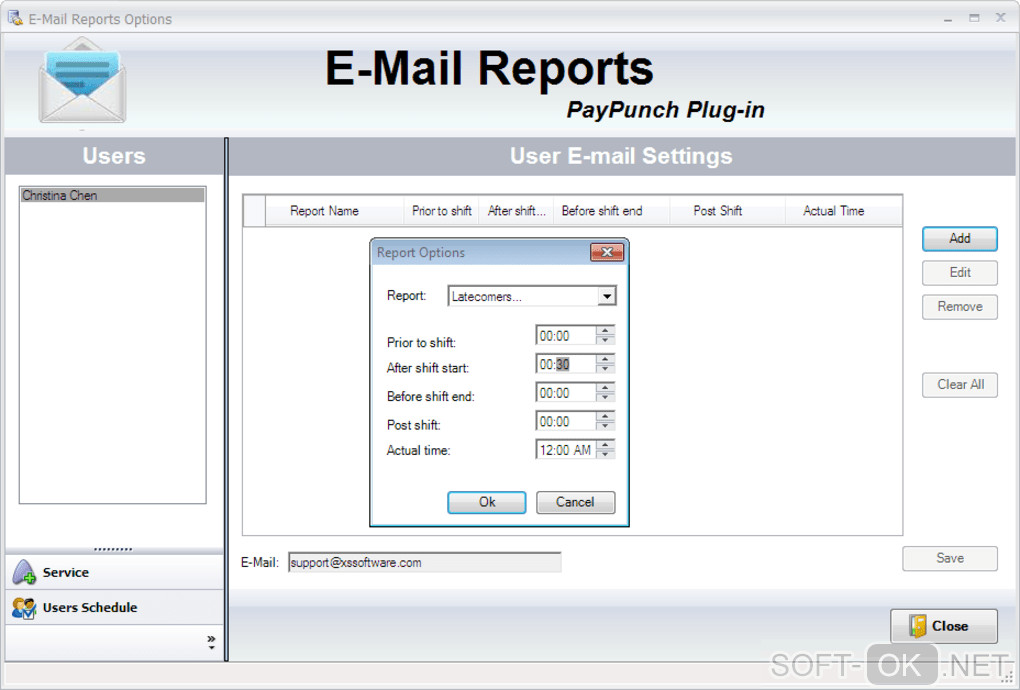The image size is (1020, 690).
Task: Click the Report Options dialog title bar
Action: (481, 252)
